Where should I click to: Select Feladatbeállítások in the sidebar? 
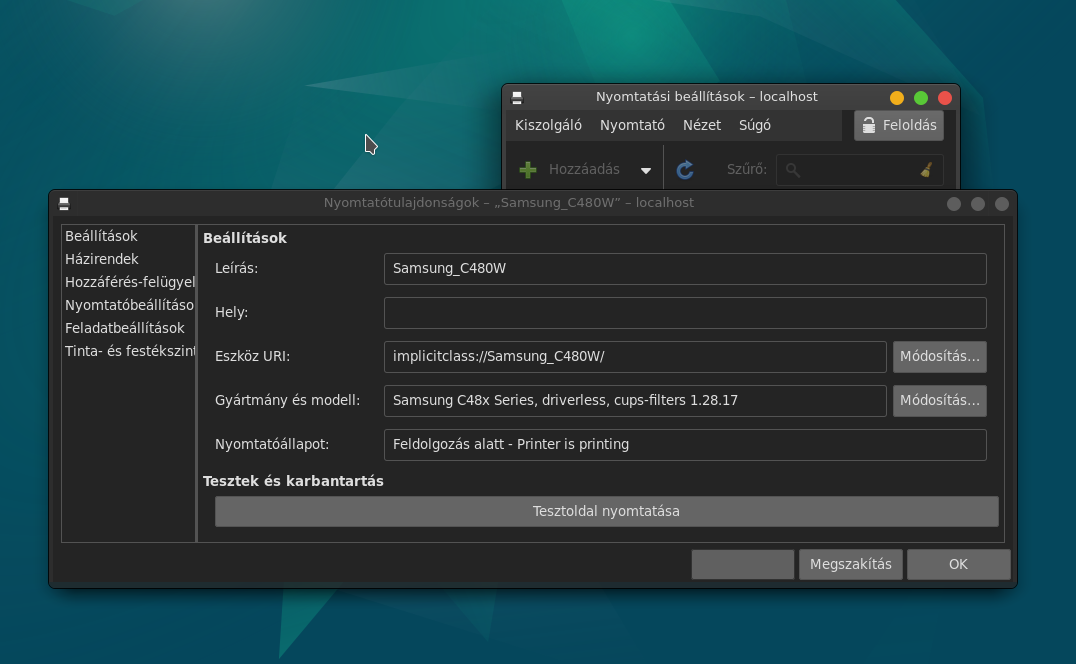coord(128,328)
